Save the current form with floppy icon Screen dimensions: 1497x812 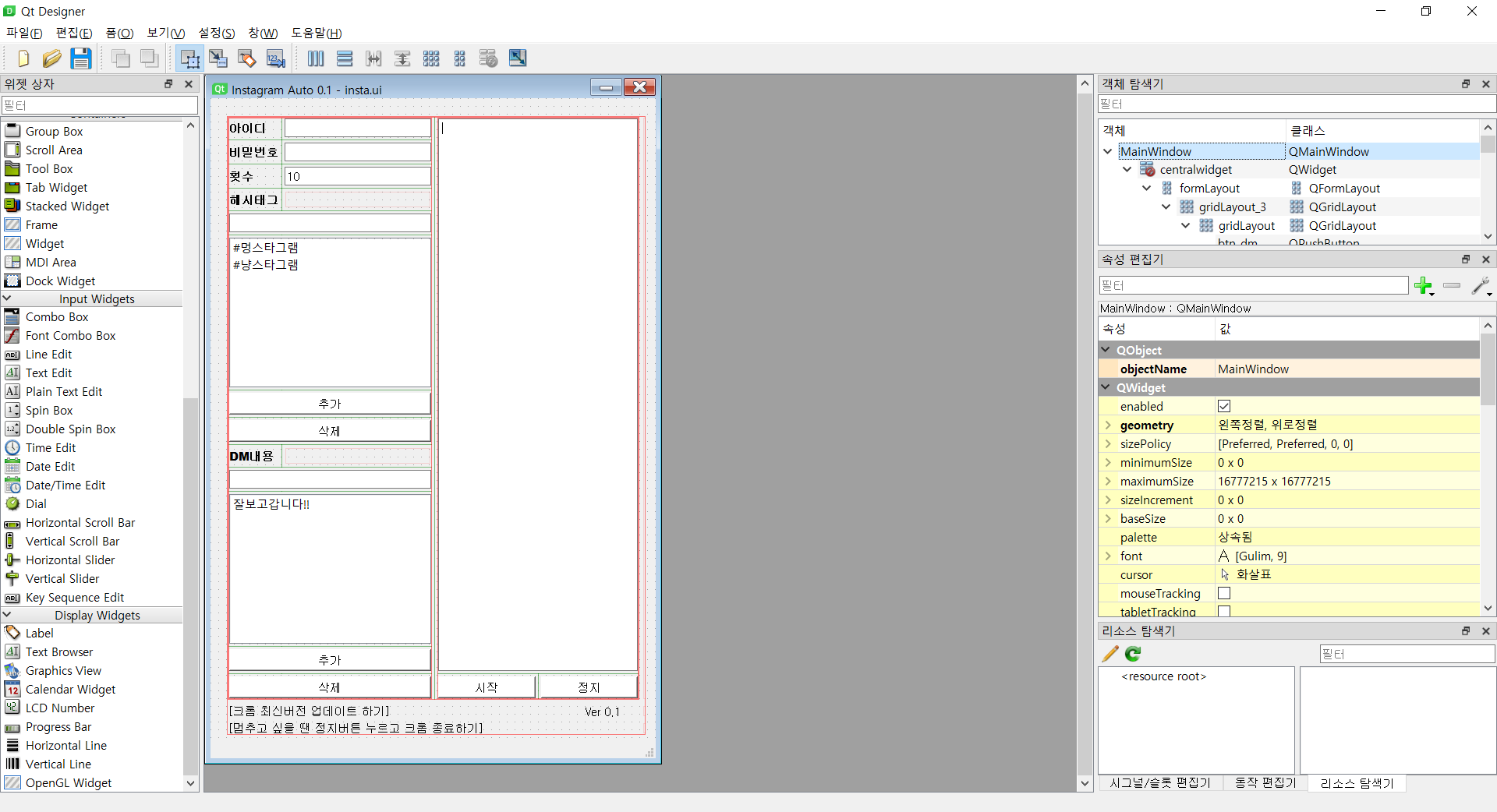click(x=80, y=58)
